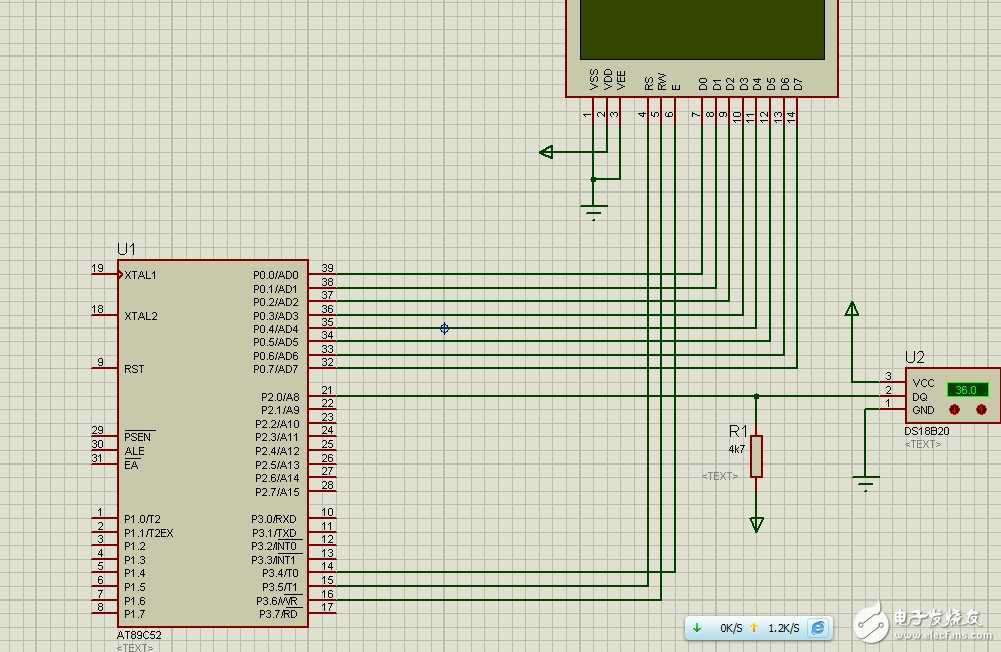Click the blue origin marker on the sheet
Image resolution: width=1001 pixels, height=652 pixels.
[x=444, y=328]
